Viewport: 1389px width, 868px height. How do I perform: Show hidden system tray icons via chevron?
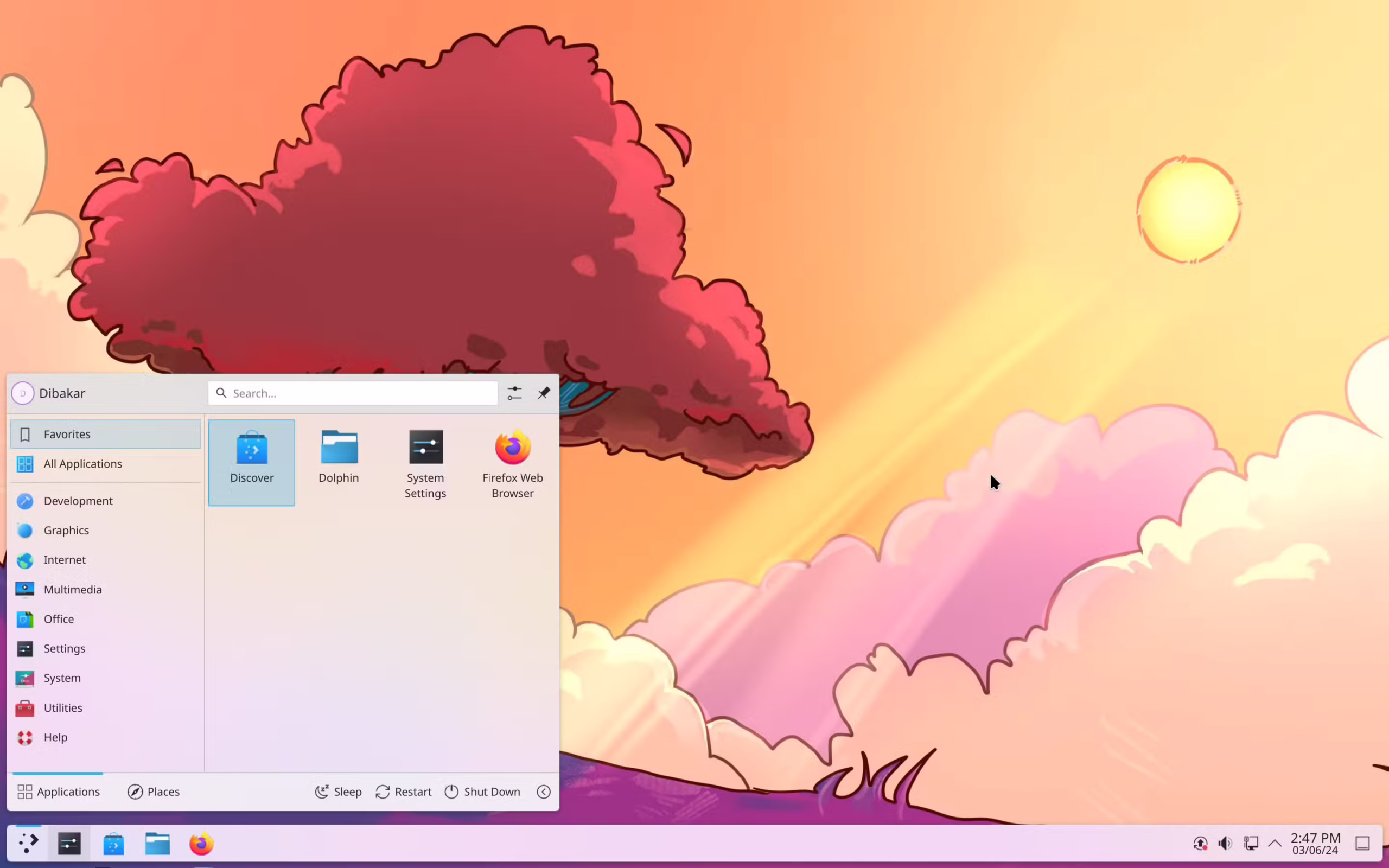[1275, 843]
